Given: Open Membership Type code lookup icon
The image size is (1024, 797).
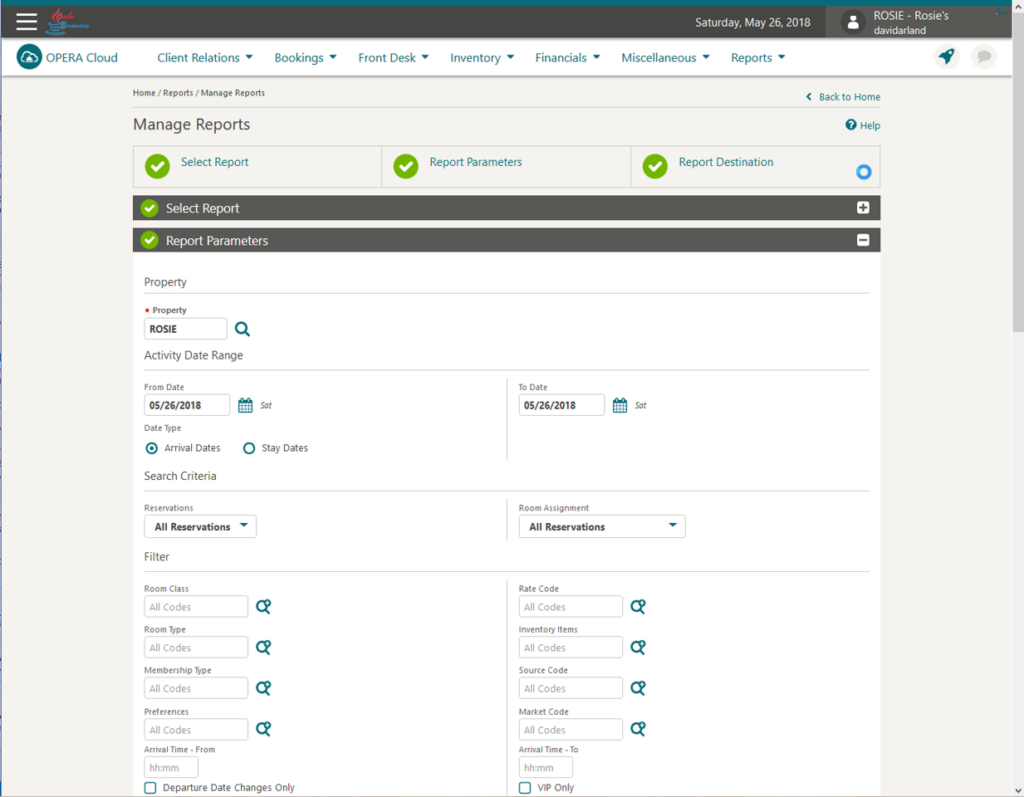Looking at the screenshot, I should [x=263, y=688].
